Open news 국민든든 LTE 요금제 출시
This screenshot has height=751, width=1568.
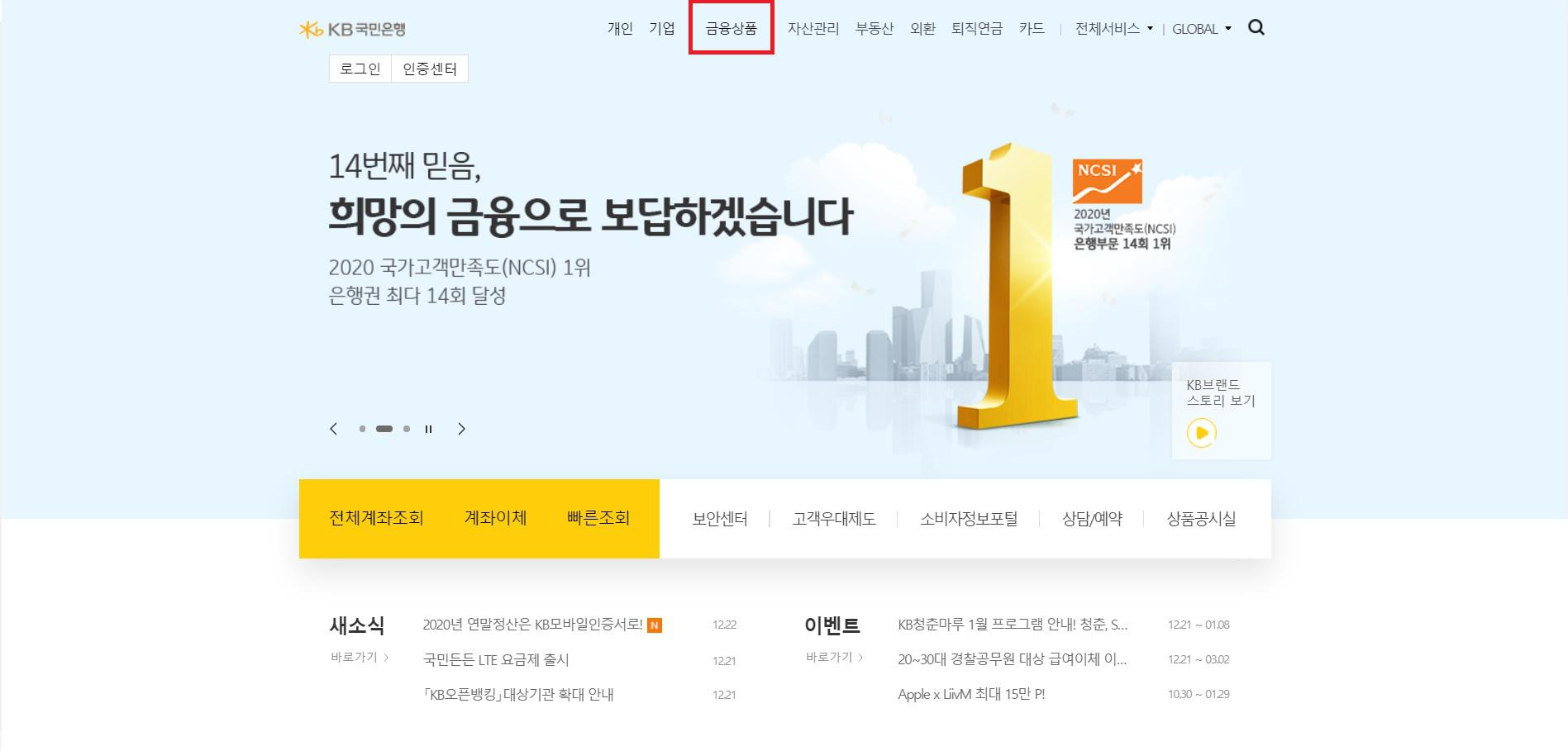point(496,659)
